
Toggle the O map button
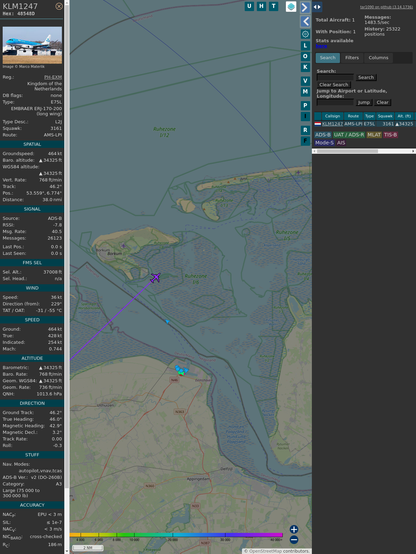305,56
